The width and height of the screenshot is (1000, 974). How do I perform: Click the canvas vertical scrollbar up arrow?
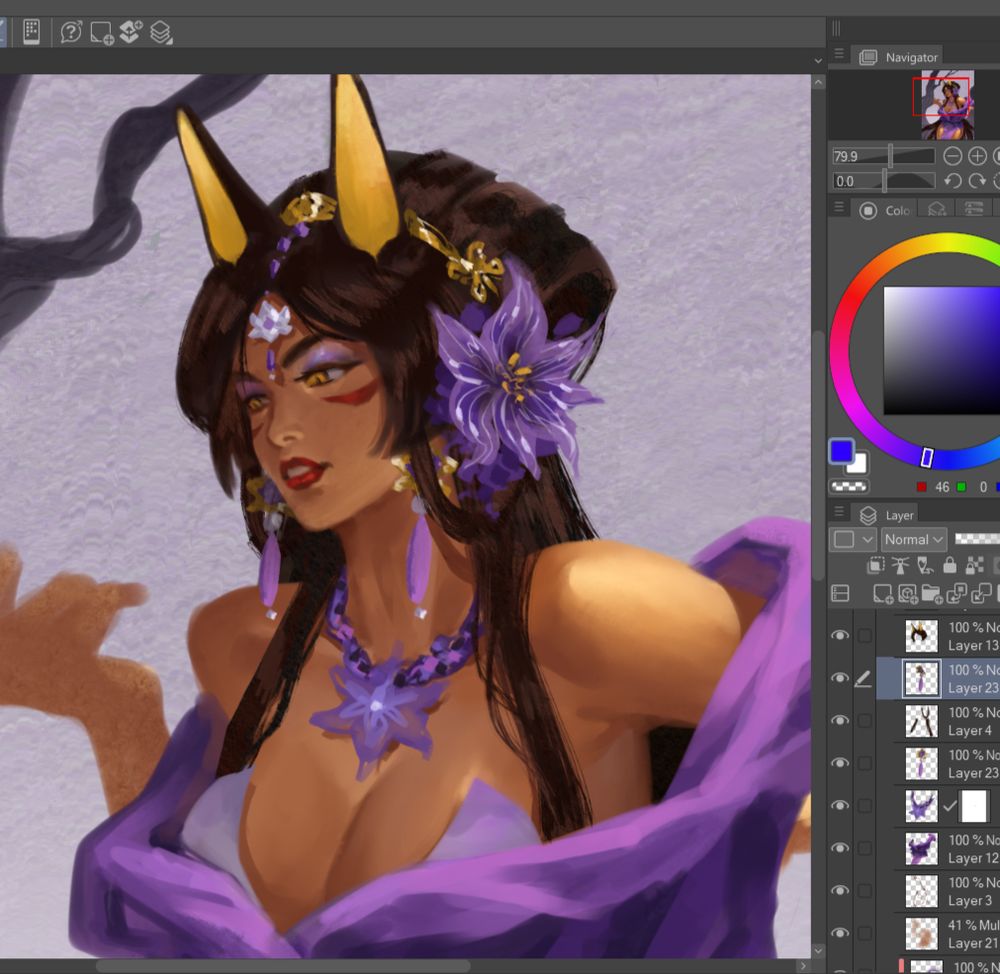click(x=818, y=82)
